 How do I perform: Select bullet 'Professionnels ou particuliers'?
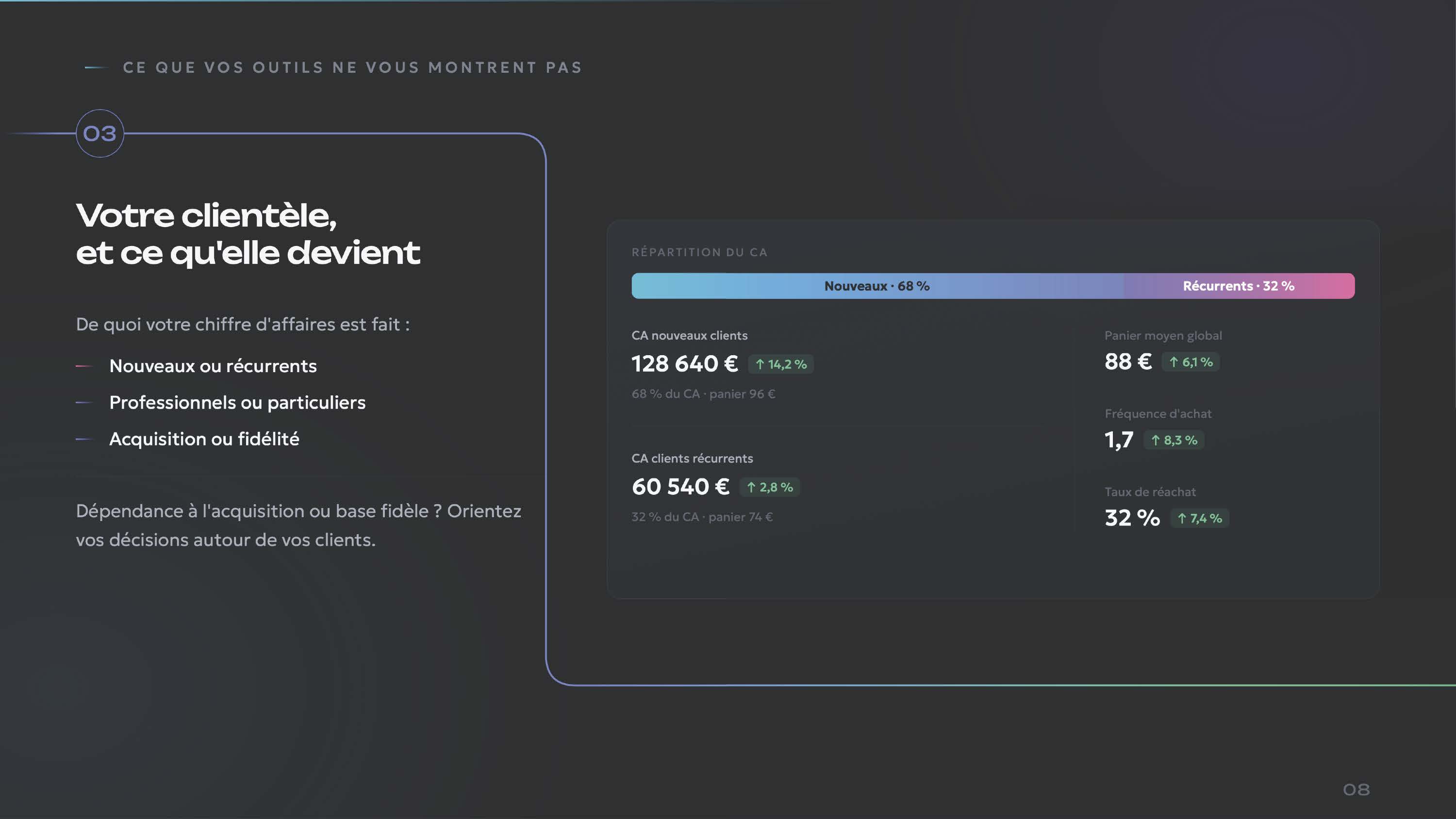pyautogui.click(x=237, y=402)
